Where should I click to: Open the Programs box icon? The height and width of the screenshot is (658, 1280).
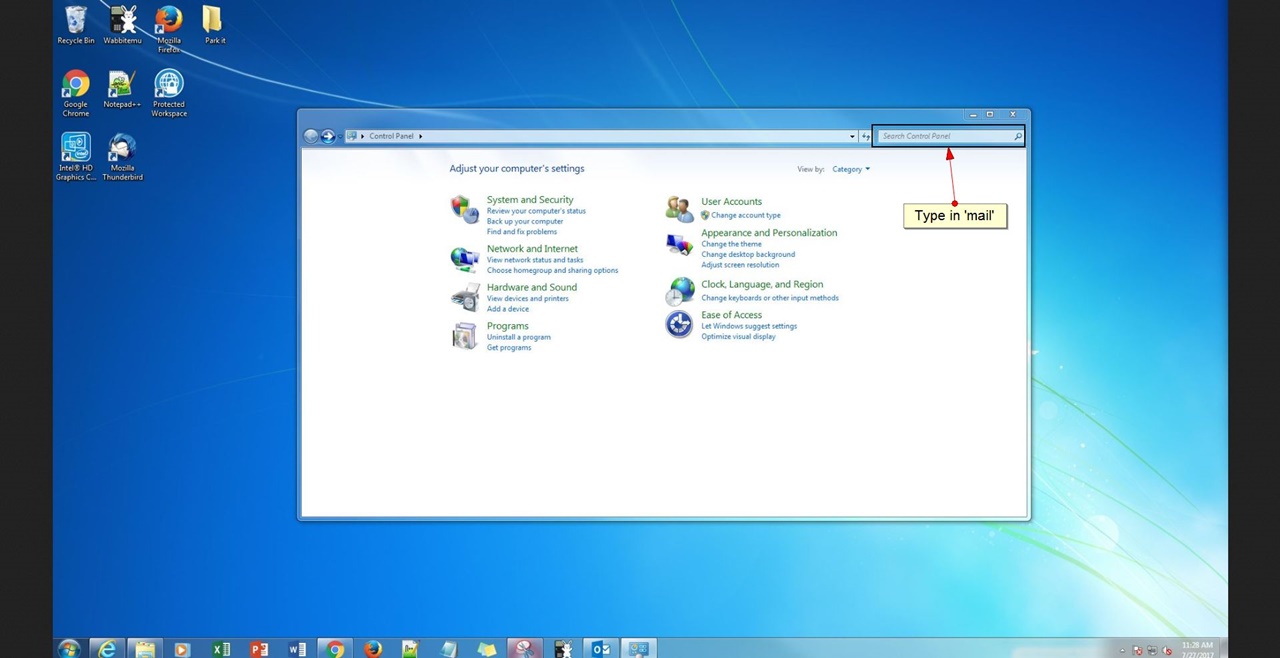tap(465, 336)
